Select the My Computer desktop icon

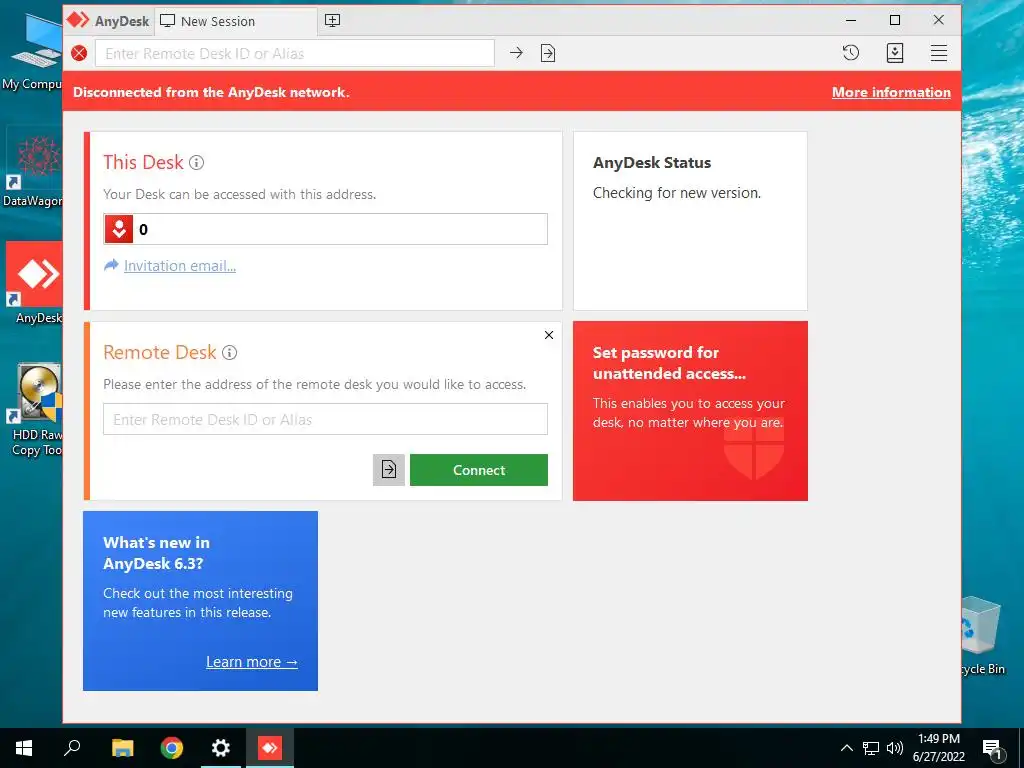[x=33, y=51]
